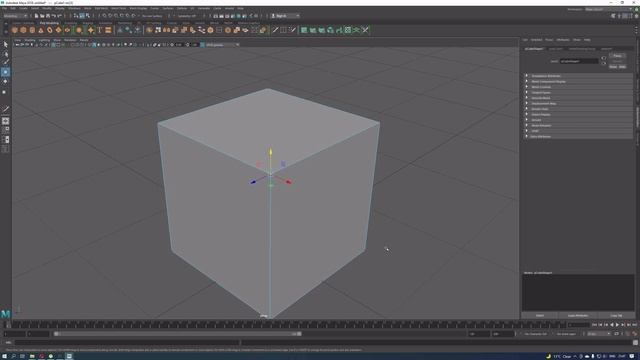Open the viewport Shading menu

pos(30,40)
